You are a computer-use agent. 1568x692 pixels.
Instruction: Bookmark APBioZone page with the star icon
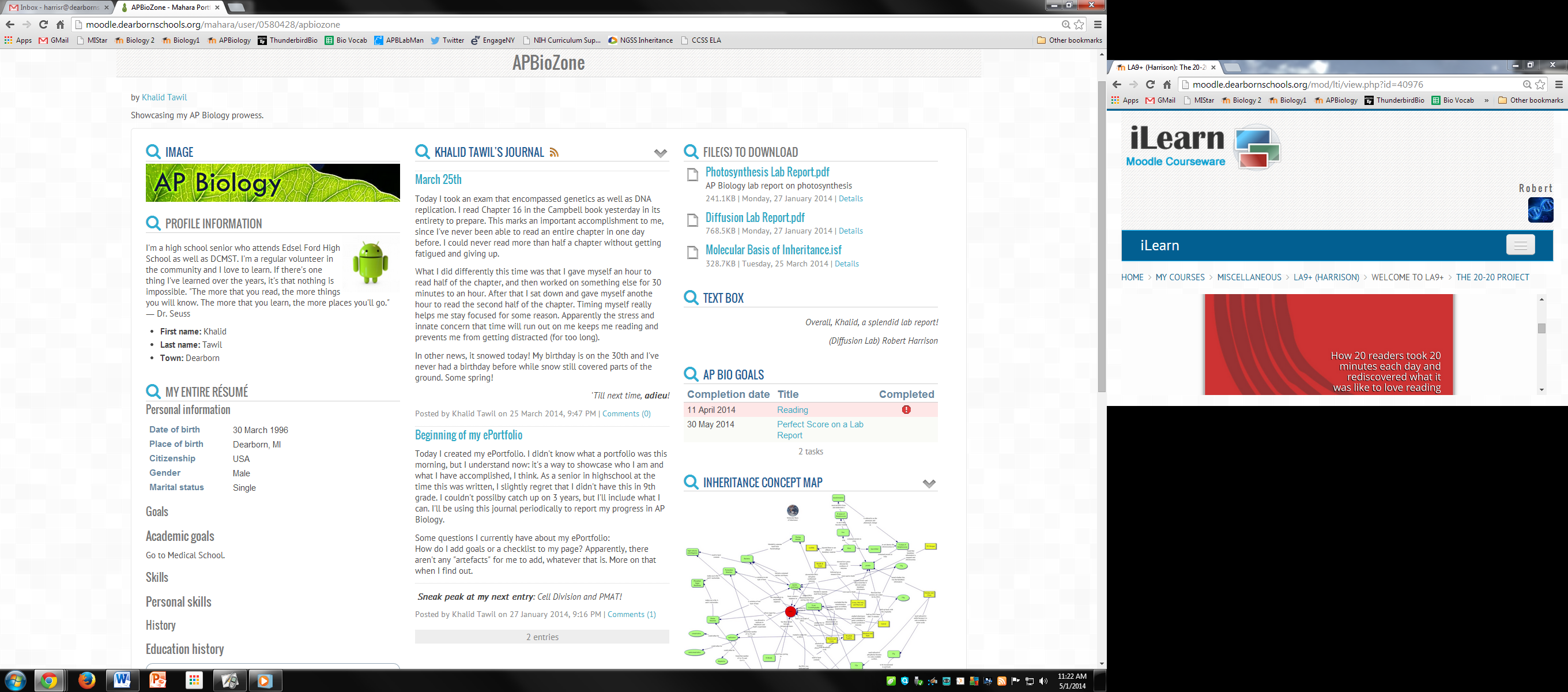[x=1079, y=24]
